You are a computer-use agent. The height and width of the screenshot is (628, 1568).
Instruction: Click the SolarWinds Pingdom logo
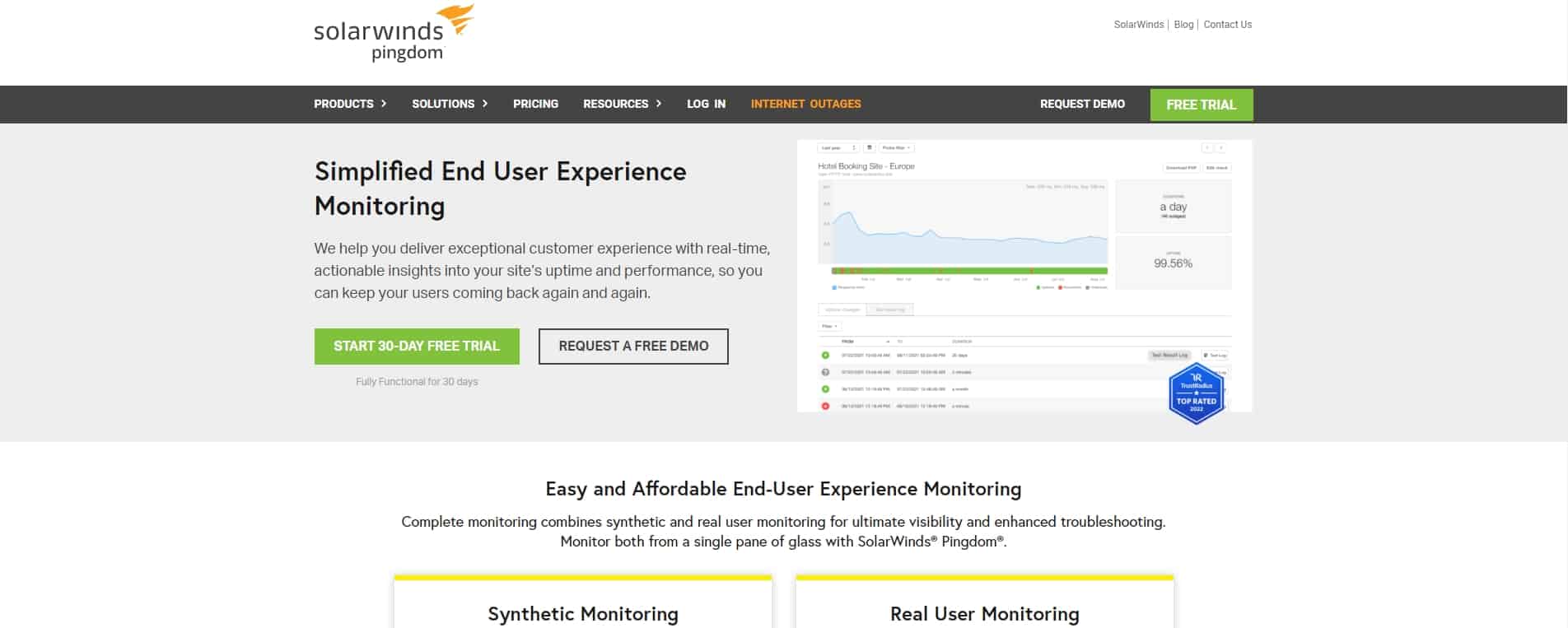pos(394,33)
